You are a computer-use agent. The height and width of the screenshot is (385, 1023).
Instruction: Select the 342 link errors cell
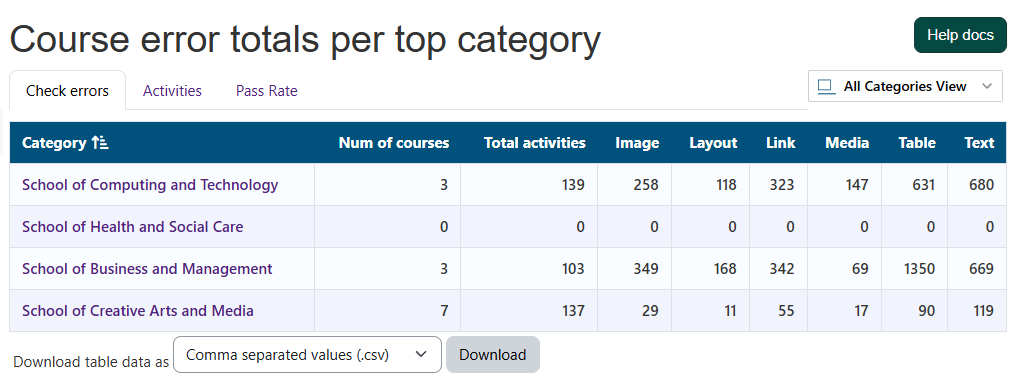click(x=778, y=268)
